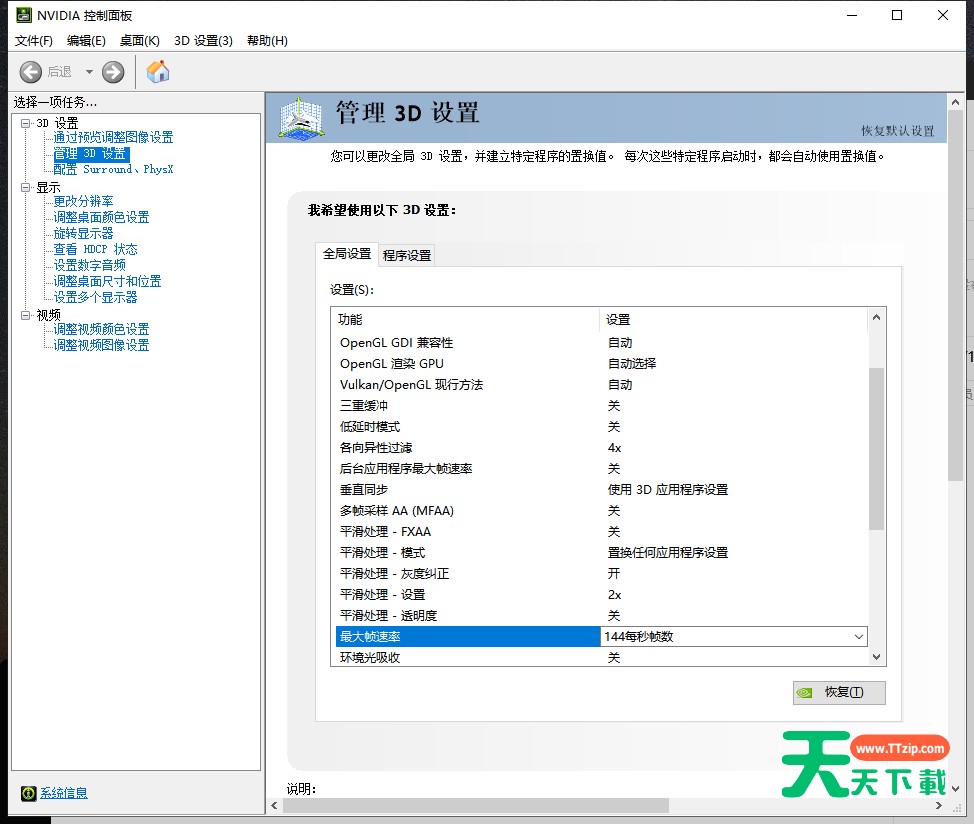Select 调整视频颜色设置 in the tree
This screenshot has height=824, width=974.
[x=101, y=329]
